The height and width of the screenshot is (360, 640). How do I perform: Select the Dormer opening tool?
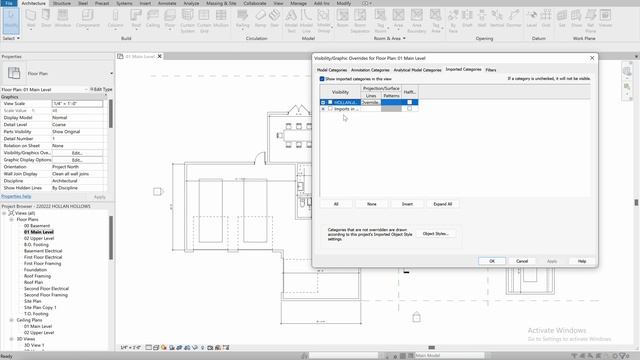(513, 19)
